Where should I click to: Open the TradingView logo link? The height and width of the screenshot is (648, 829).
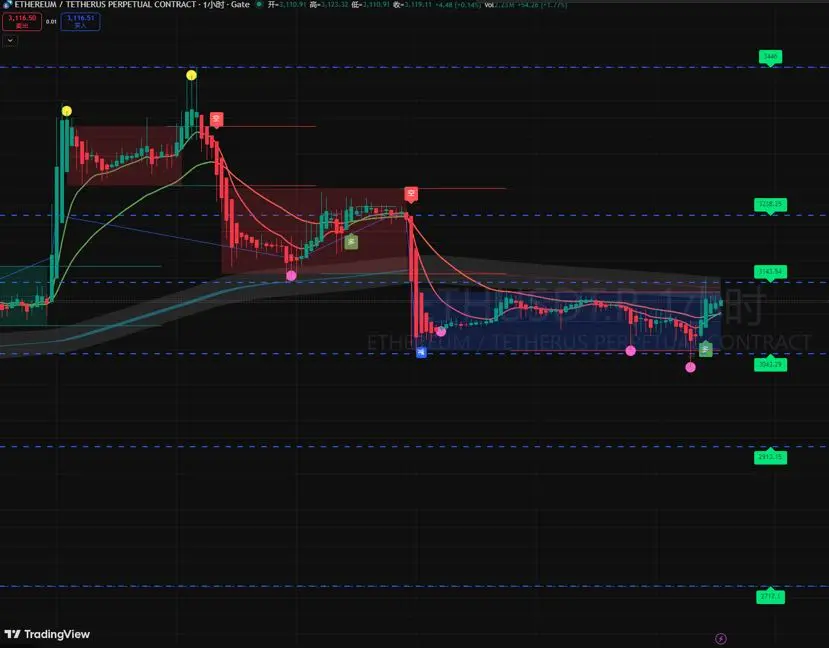click(x=47, y=634)
